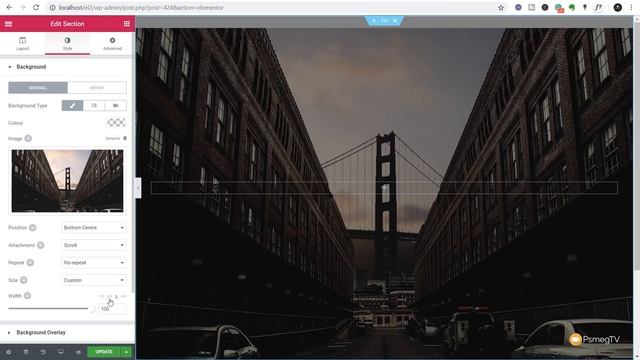This screenshot has height=360, width=640.
Task: Switch to the Layout tab
Action: tap(22, 43)
